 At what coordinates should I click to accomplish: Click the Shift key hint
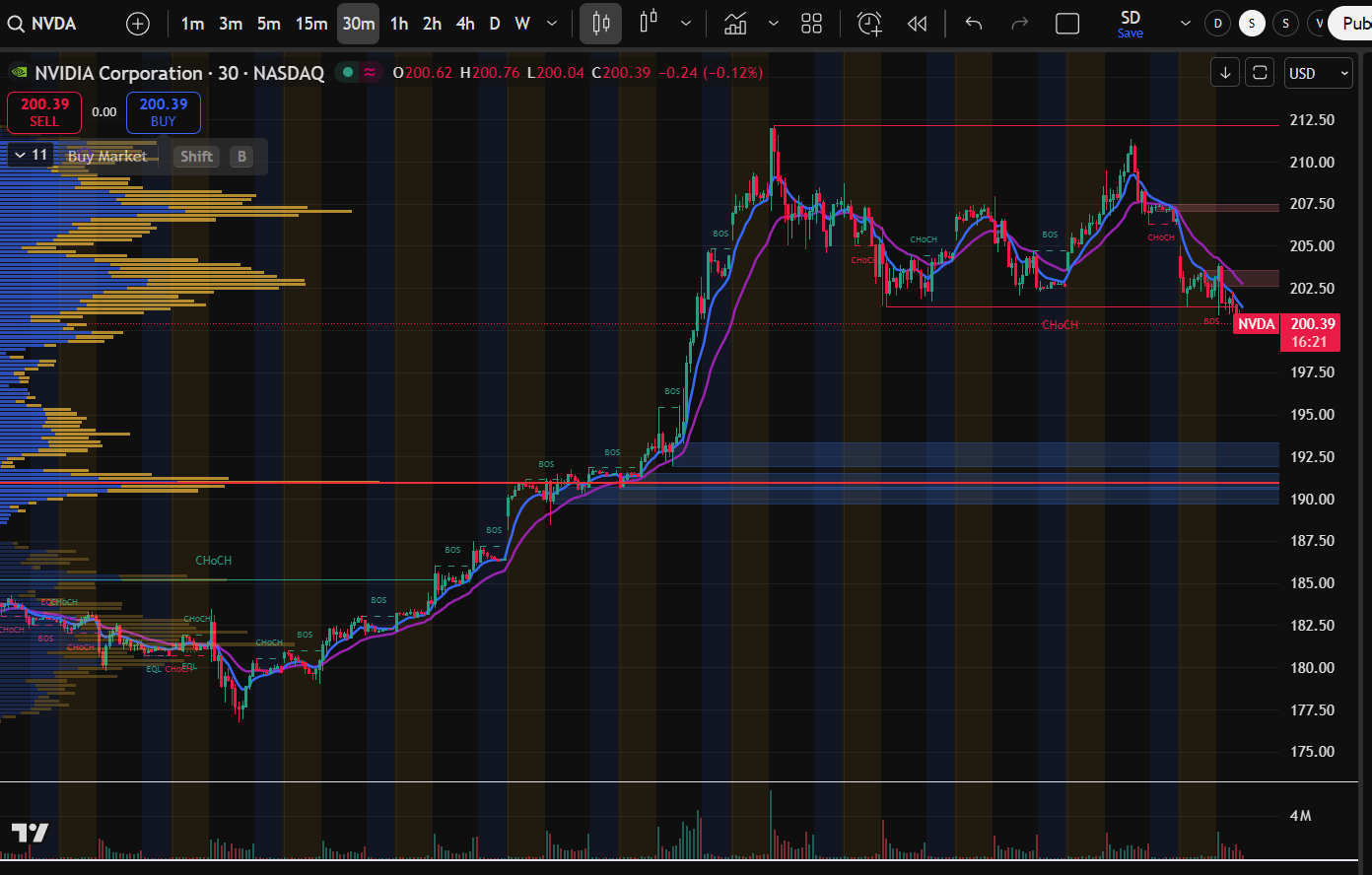[x=197, y=156]
